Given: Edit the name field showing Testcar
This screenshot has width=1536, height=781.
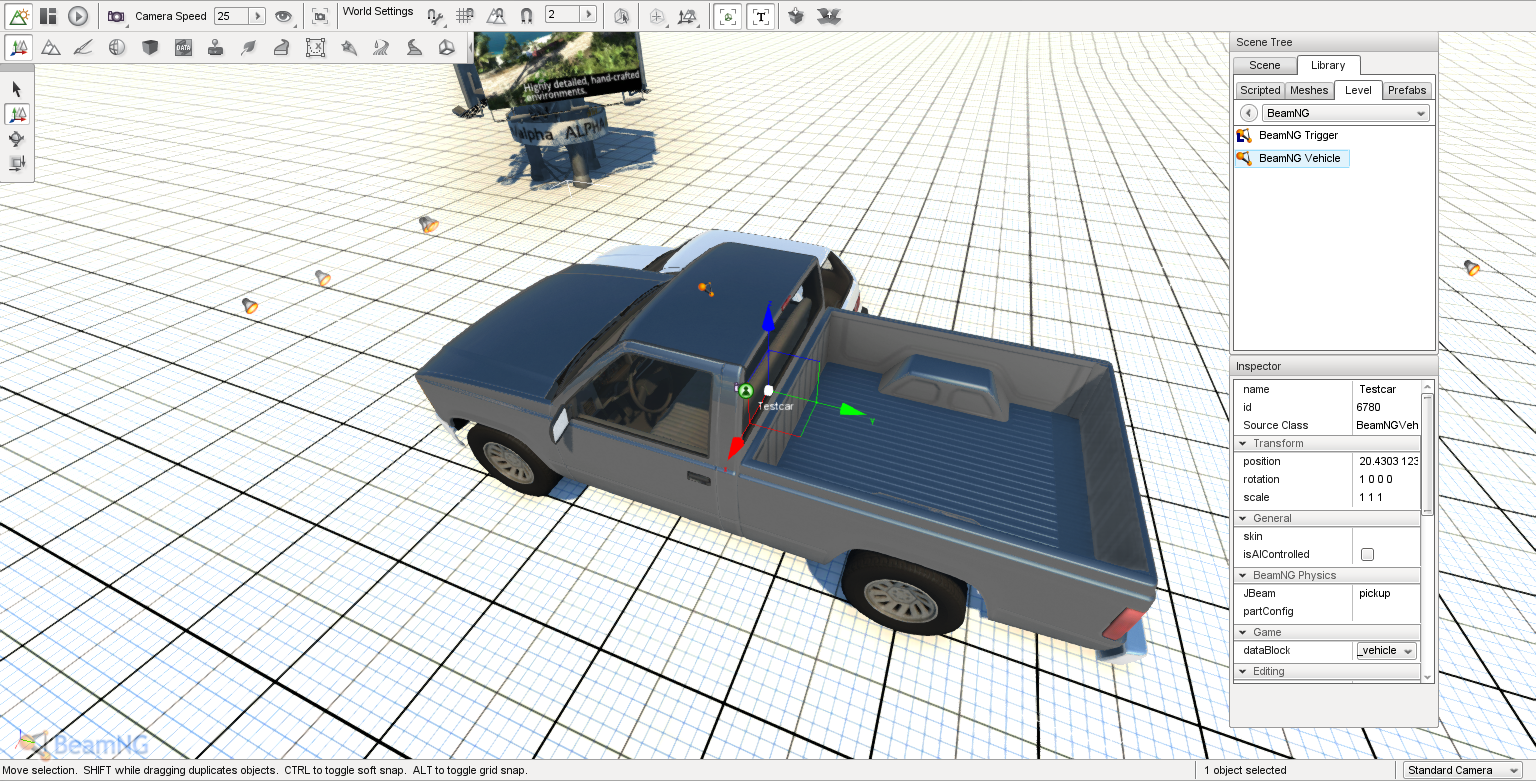Looking at the screenshot, I should 1387,389.
